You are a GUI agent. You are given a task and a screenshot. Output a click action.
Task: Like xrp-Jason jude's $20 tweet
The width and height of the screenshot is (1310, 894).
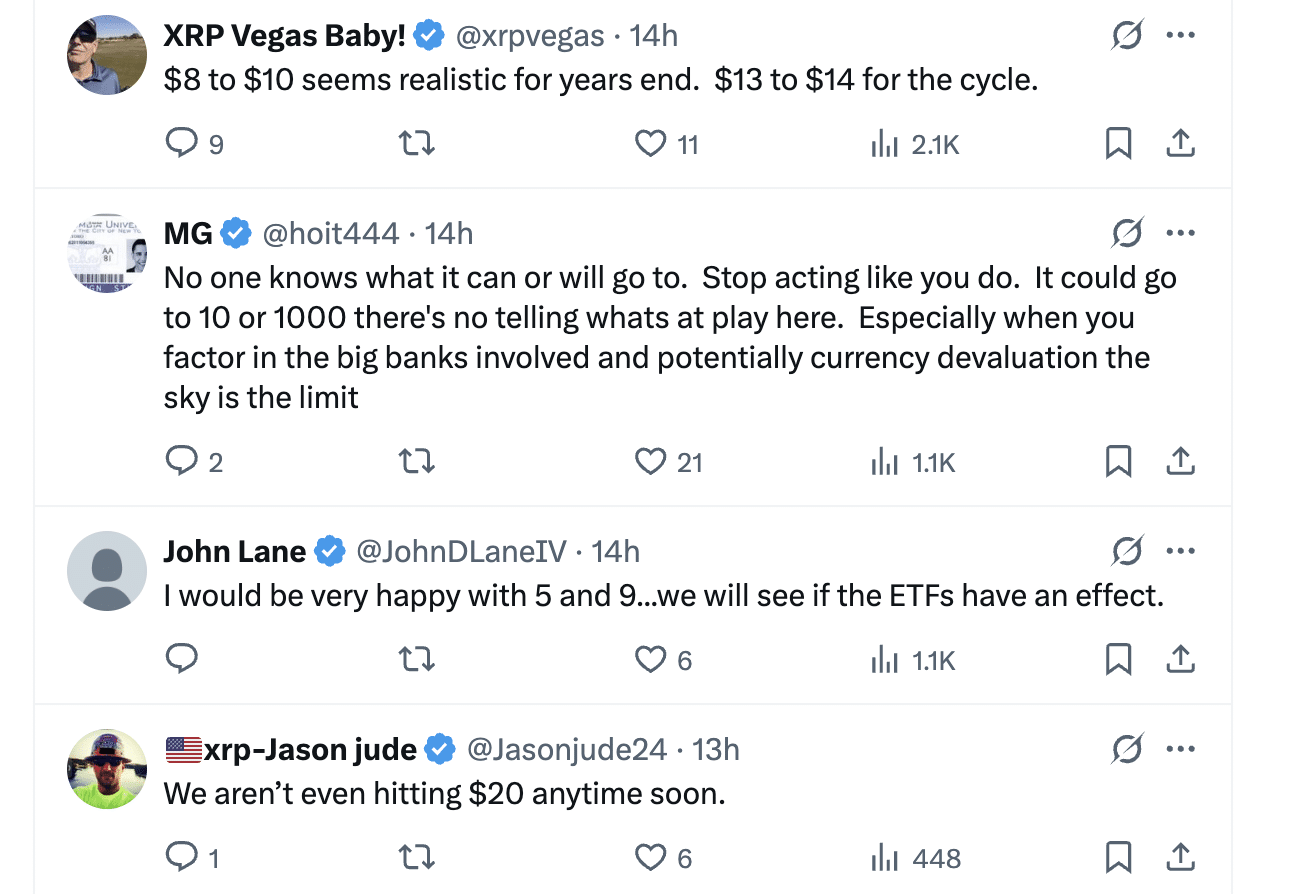click(x=652, y=858)
